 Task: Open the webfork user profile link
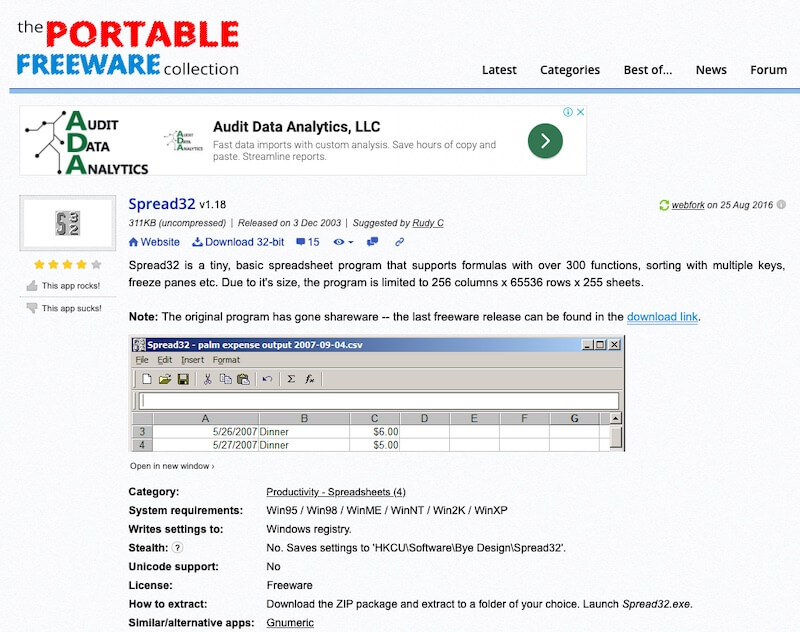click(688, 205)
